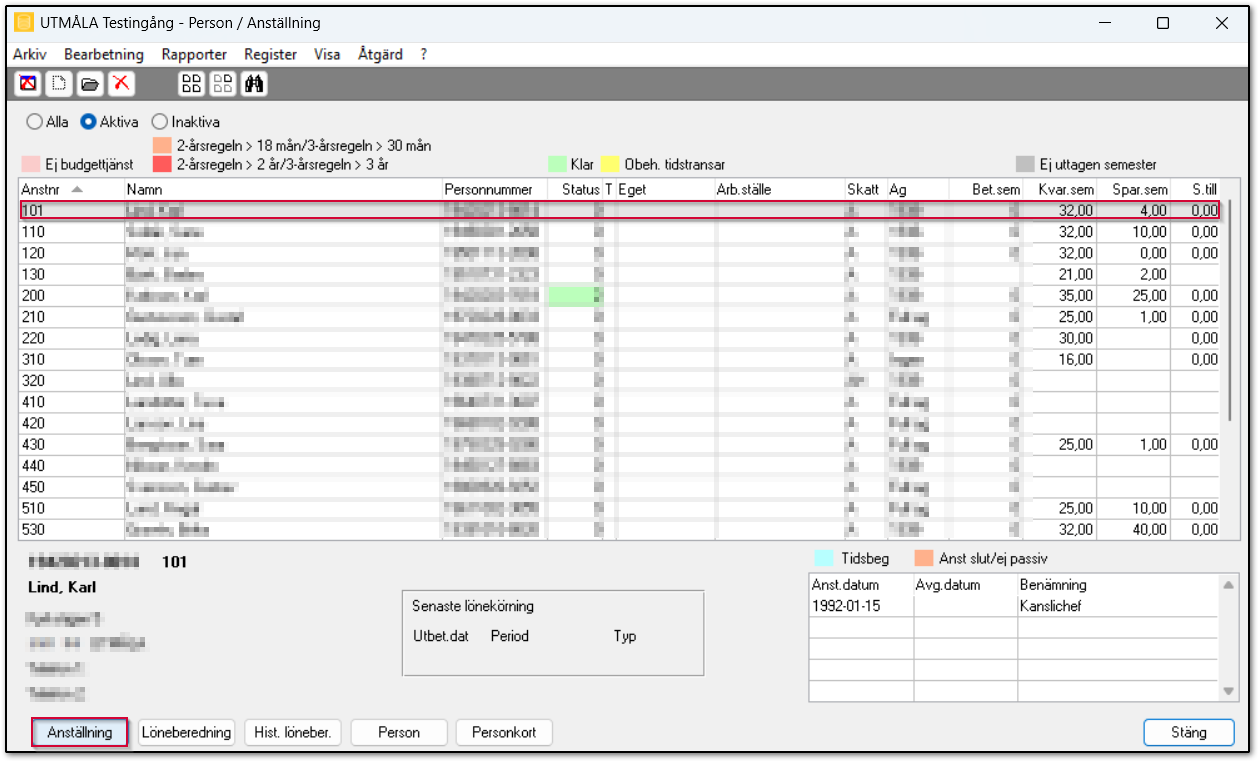
Task: Select the row with Anstnr 110
Action: [620, 232]
